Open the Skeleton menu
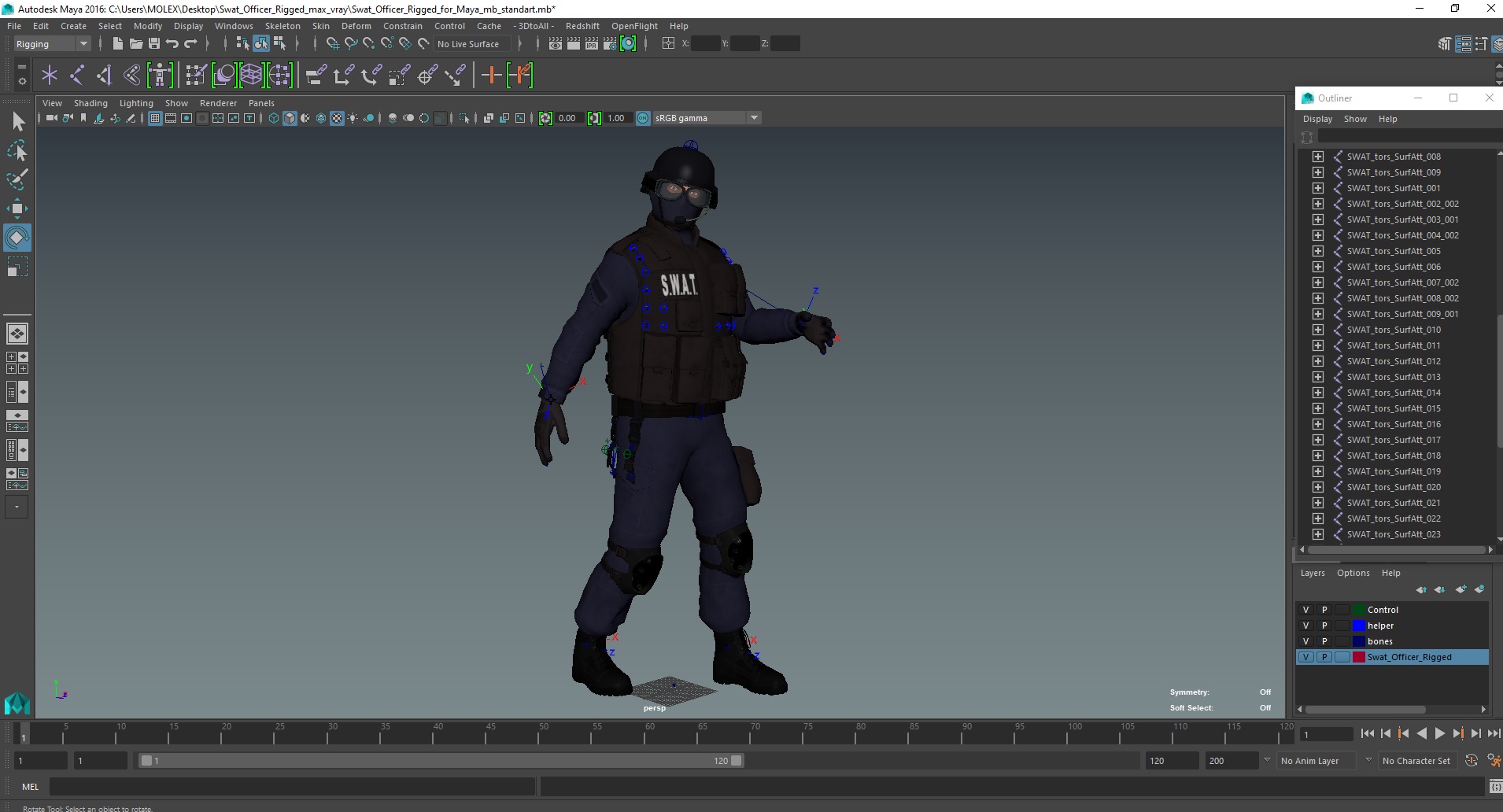 click(283, 26)
